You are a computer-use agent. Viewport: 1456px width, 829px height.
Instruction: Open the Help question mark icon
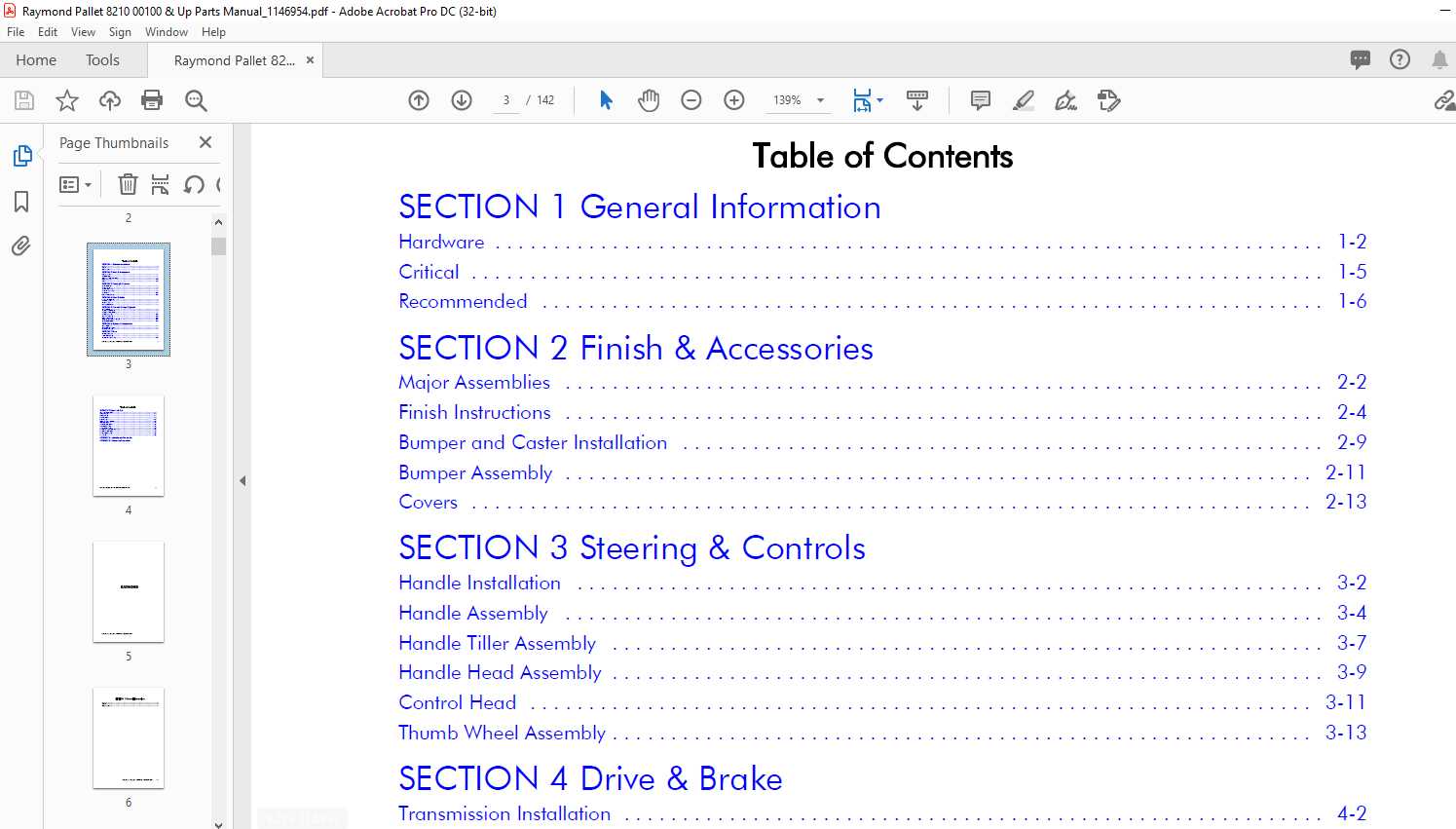coord(1400,59)
